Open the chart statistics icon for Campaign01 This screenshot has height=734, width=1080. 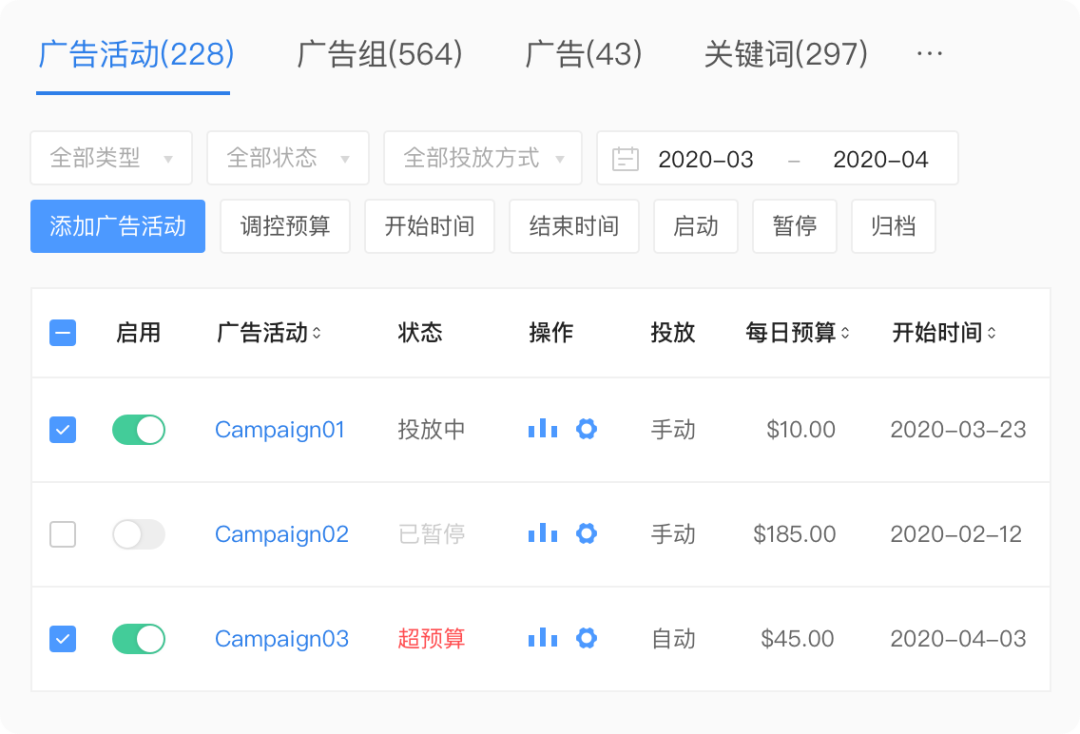pyautogui.click(x=542, y=428)
